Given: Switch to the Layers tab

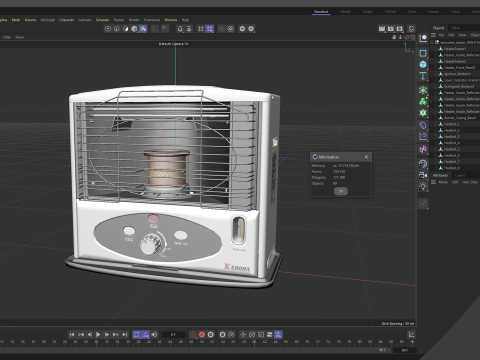Looking at the screenshot, I should 460,175.
